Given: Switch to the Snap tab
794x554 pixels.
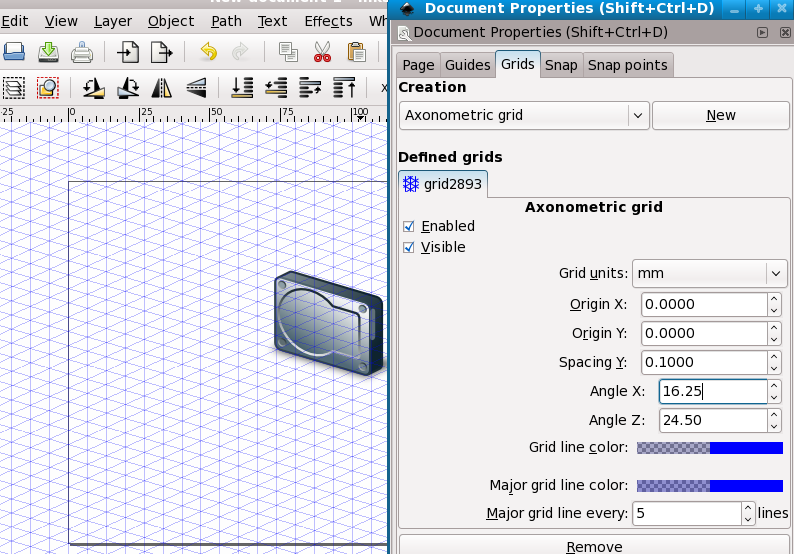Looking at the screenshot, I should [561, 65].
